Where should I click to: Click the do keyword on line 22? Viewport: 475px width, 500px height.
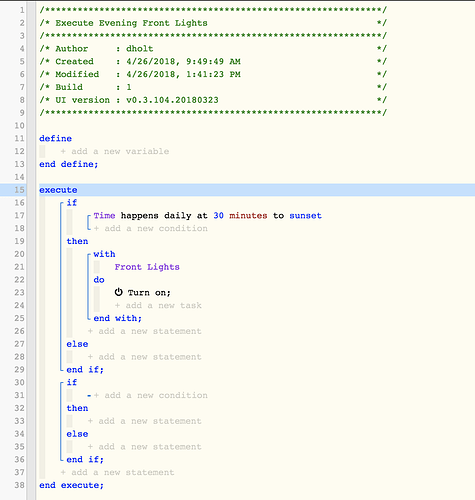[x=99, y=280]
